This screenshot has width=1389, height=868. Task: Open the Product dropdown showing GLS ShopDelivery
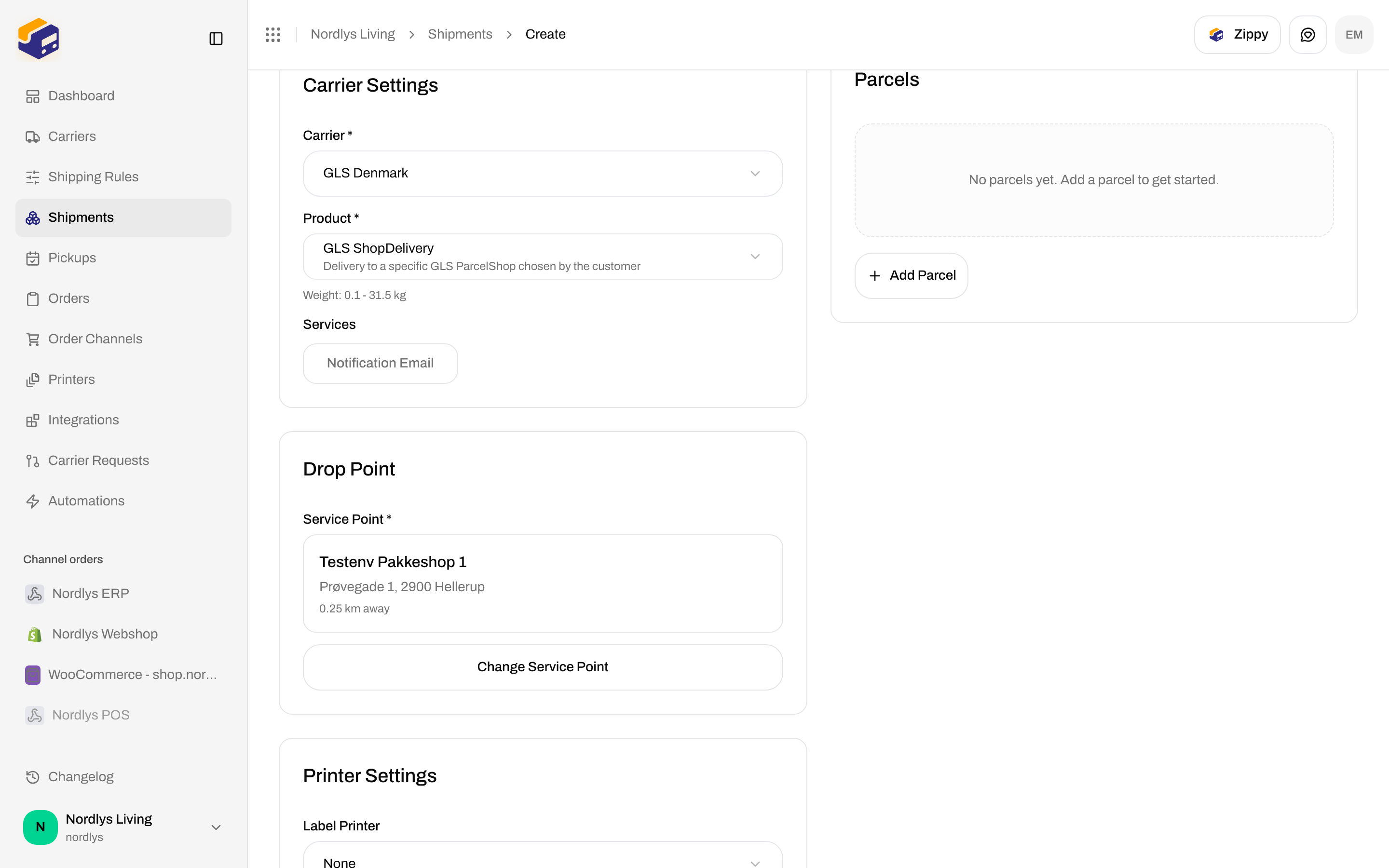tap(543, 257)
